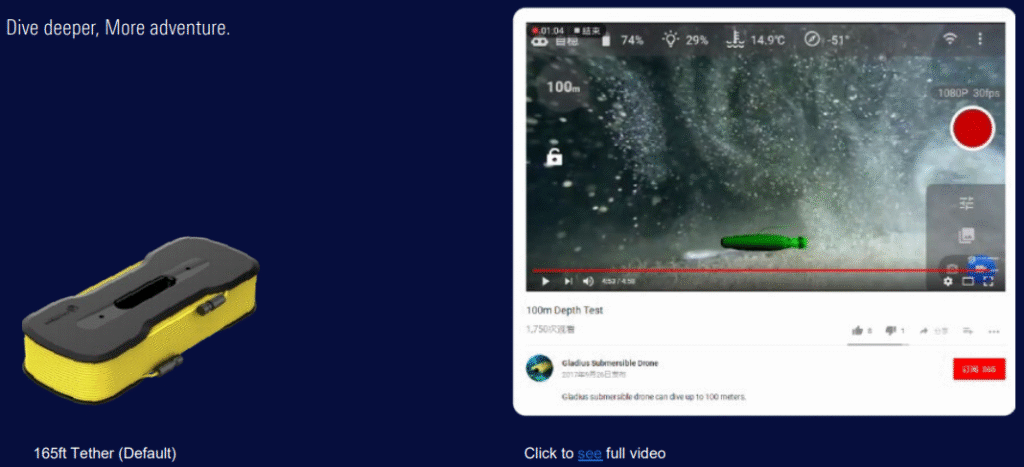
Task: Click the red subscribe button
Action: coord(978,369)
